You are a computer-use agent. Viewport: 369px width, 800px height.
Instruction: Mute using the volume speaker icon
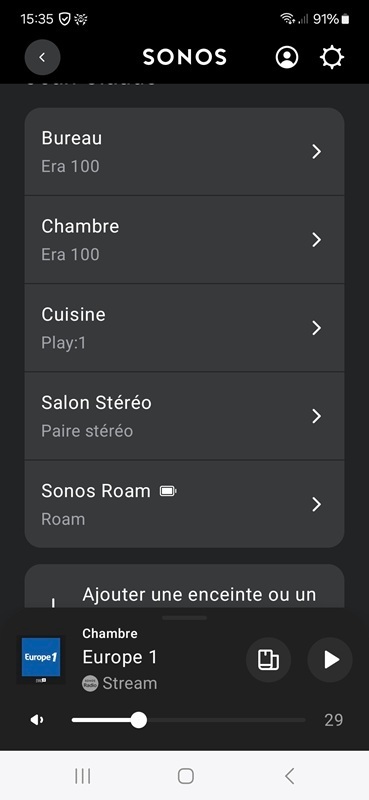[37, 720]
